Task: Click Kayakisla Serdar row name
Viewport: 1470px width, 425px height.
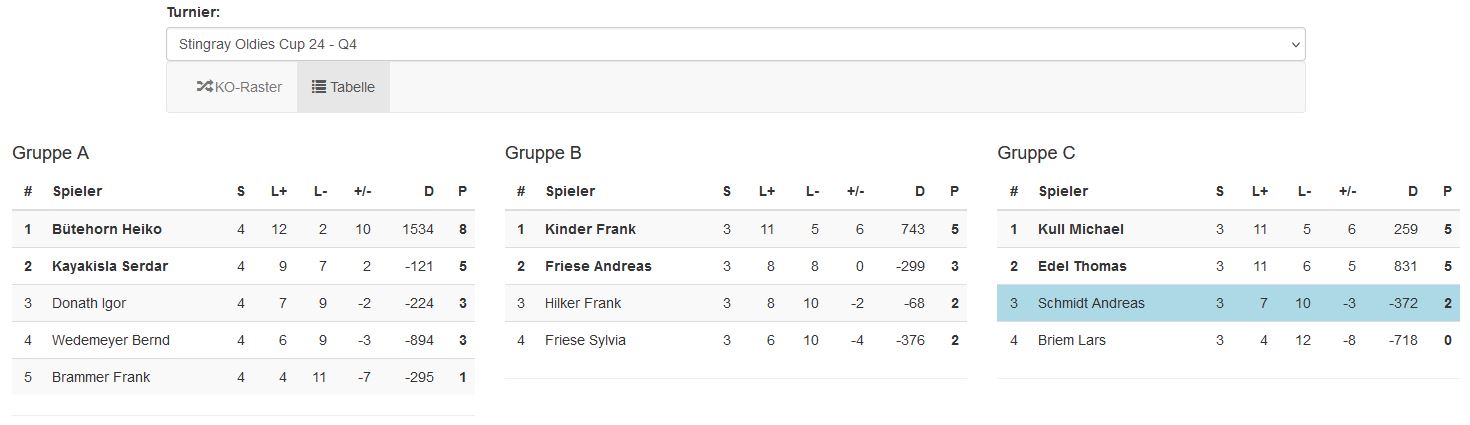Action: click(110, 266)
